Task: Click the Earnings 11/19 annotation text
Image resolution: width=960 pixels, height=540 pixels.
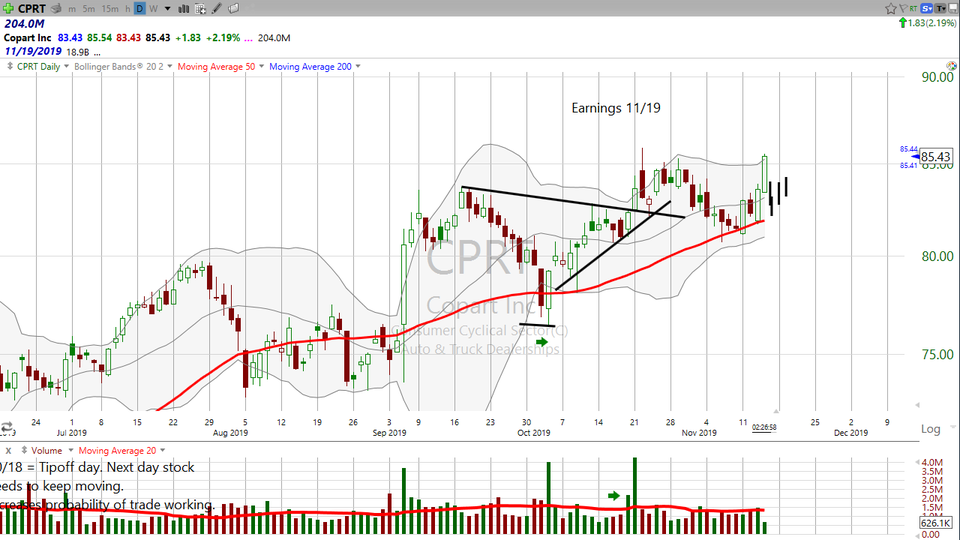Action: [616, 108]
